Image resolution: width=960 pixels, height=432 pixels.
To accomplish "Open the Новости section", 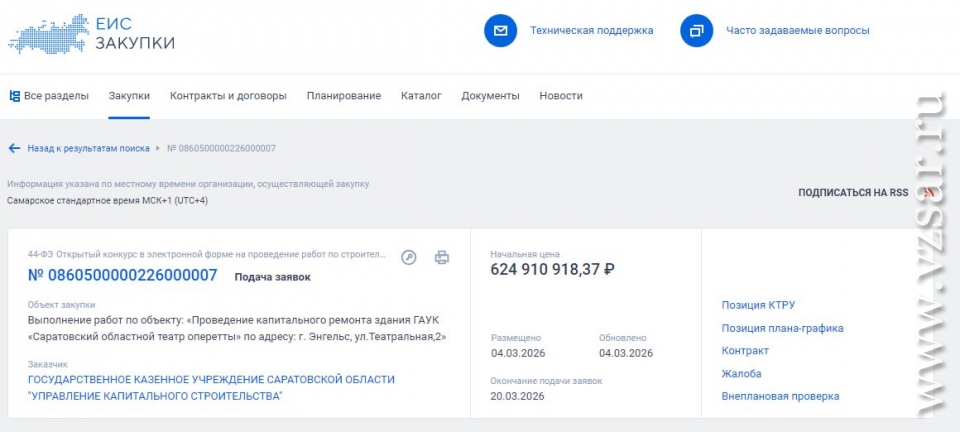I will [x=560, y=96].
